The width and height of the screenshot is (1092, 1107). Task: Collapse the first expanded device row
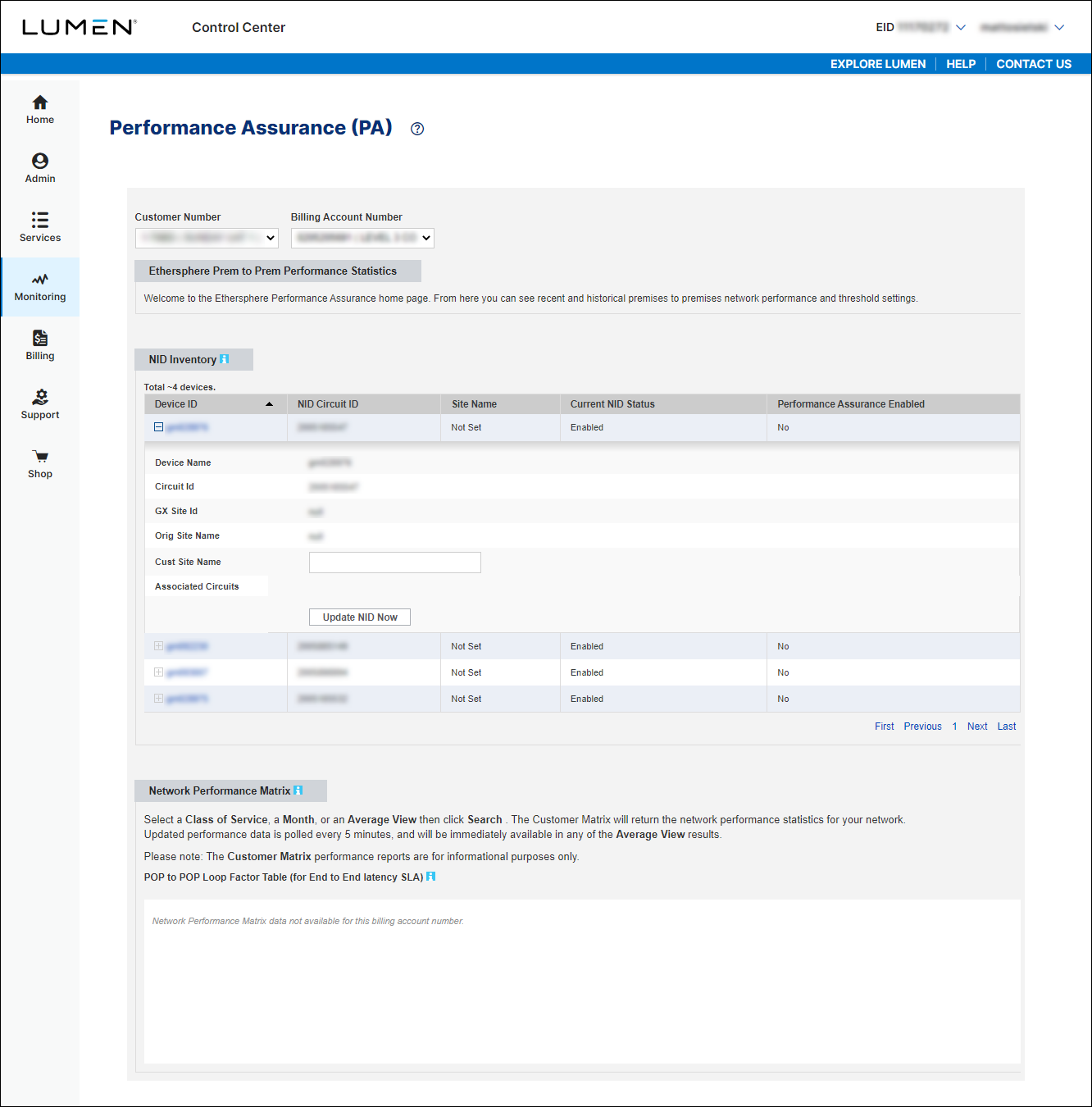click(159, 427)
